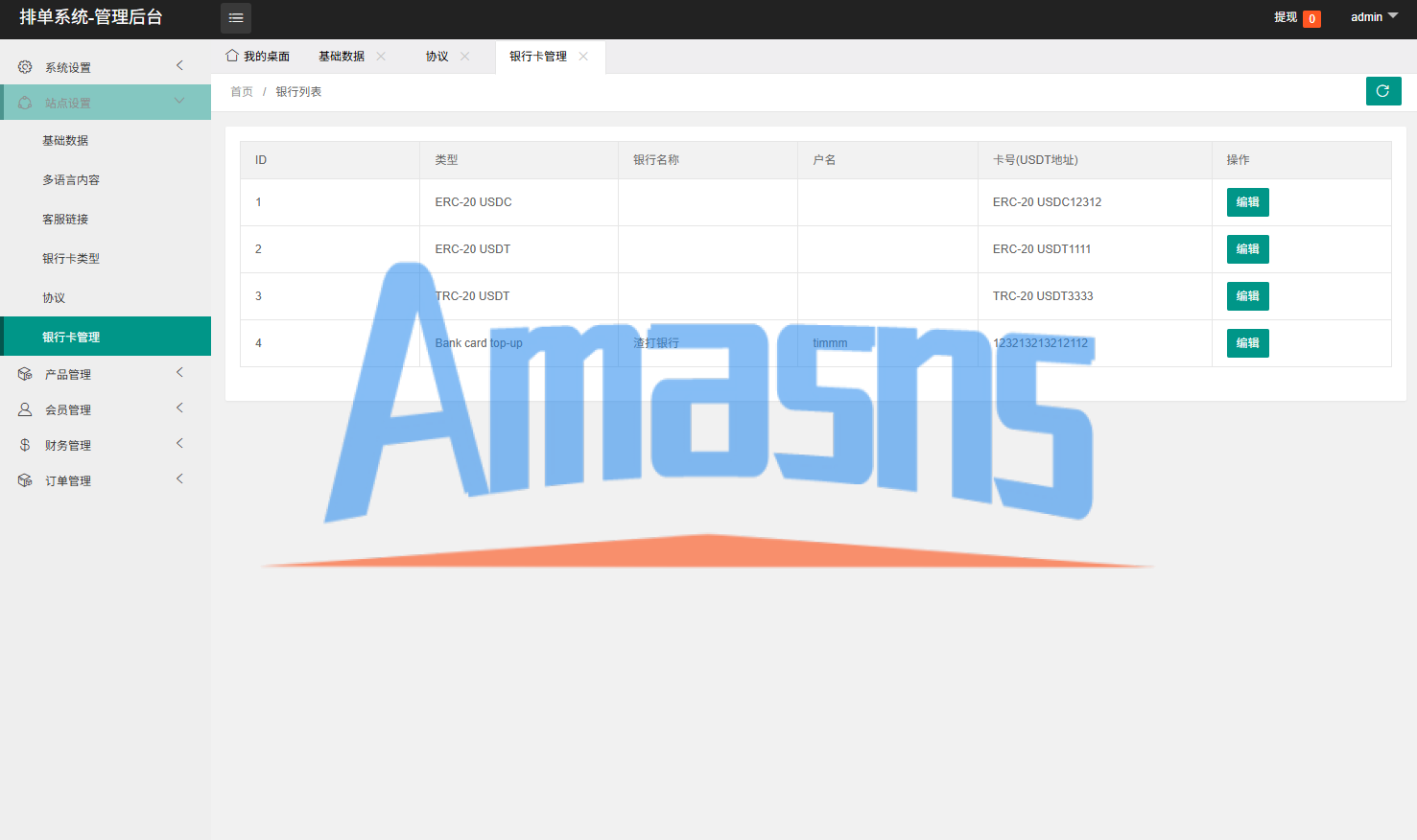
Task: Open 客服链接 in the sidebar
Action: pyautogui.click(x=106, y=219)
